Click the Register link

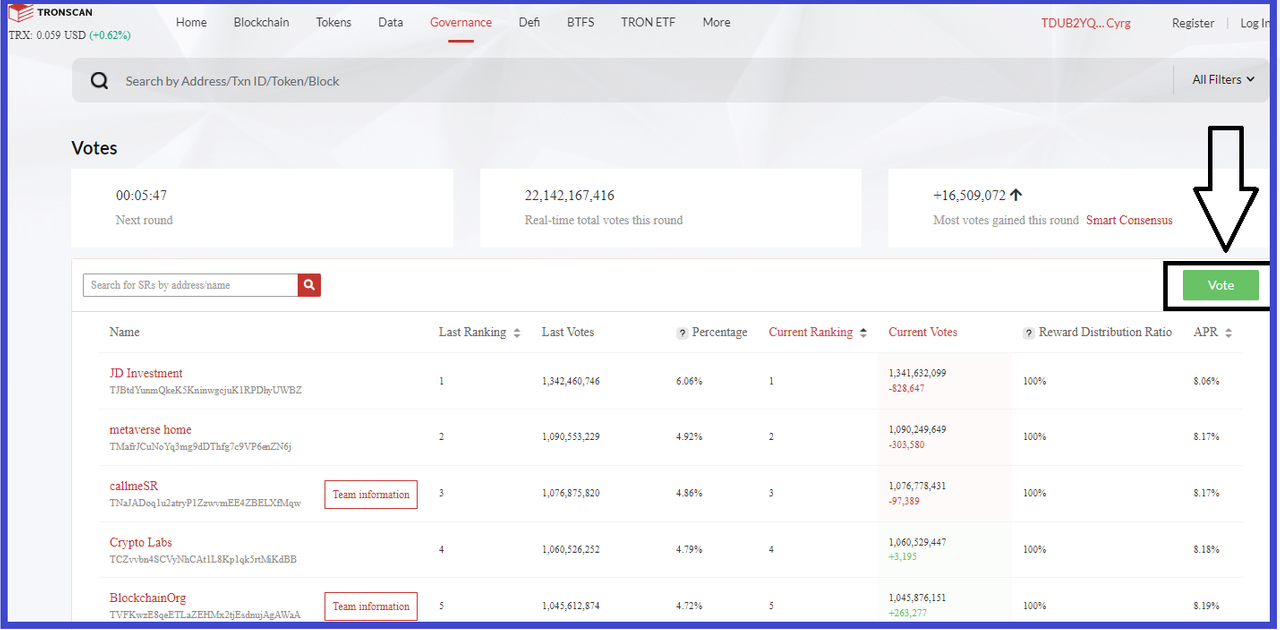[x=1193, y=23]
